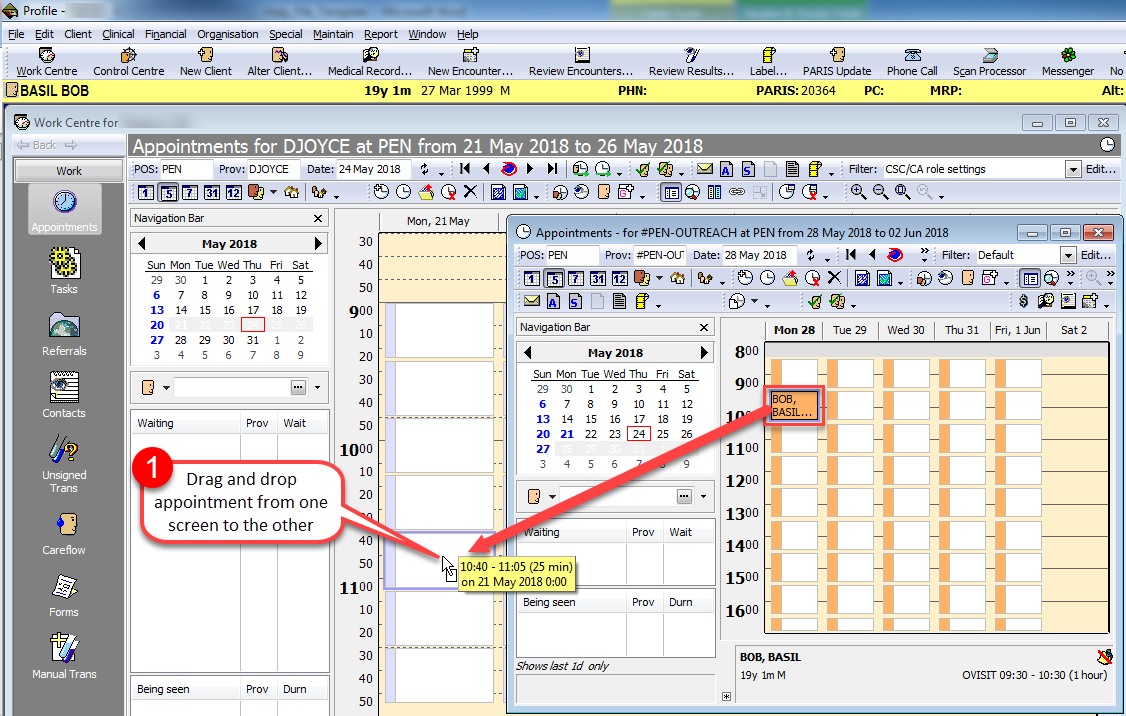Click the Phone Call toolbar icon
The height and width of the screenshot is (716, 1126).
click(x=912, y=62)
